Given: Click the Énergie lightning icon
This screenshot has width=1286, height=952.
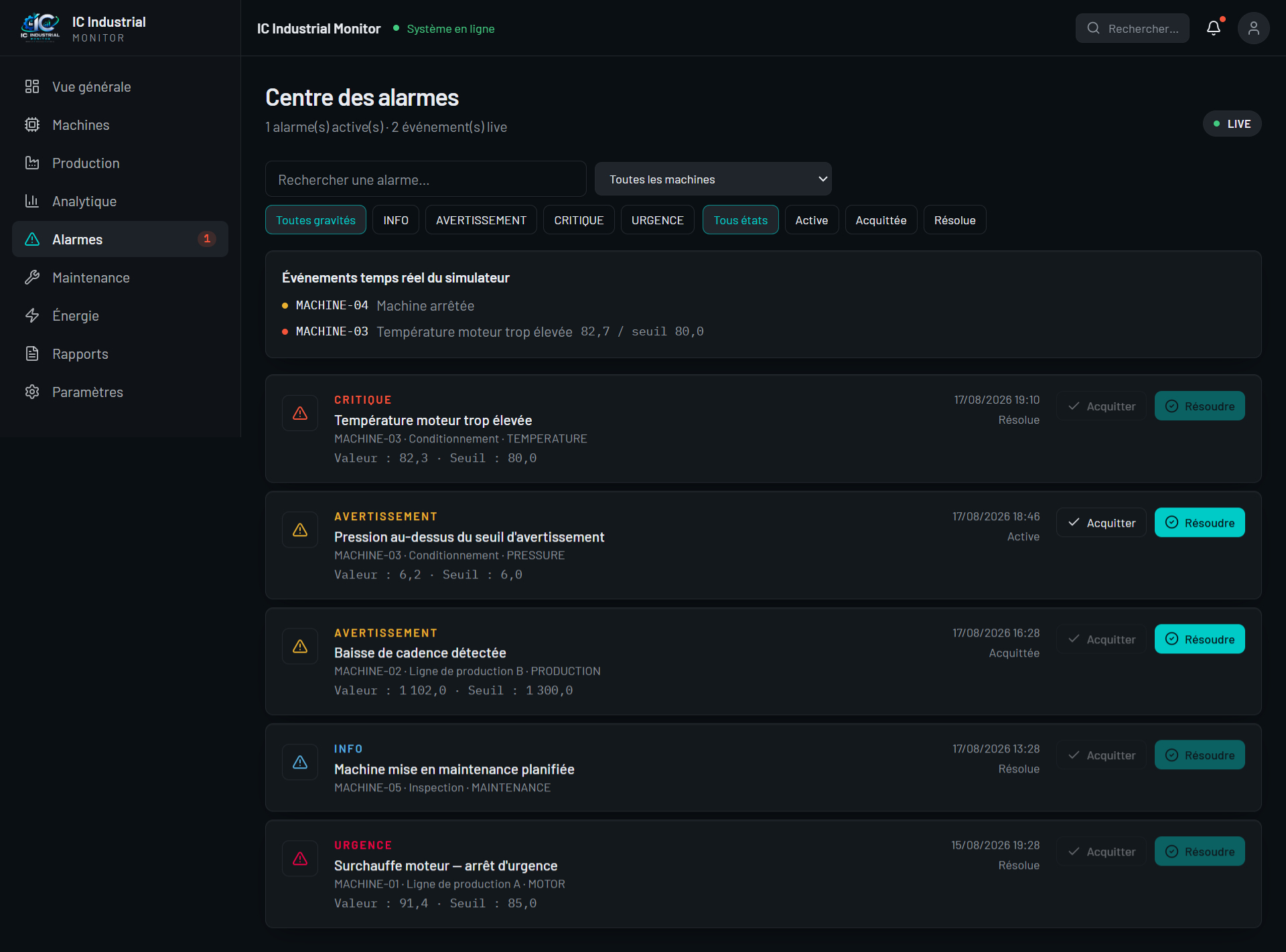Looking at the screenshot, I should coord(32,315).
